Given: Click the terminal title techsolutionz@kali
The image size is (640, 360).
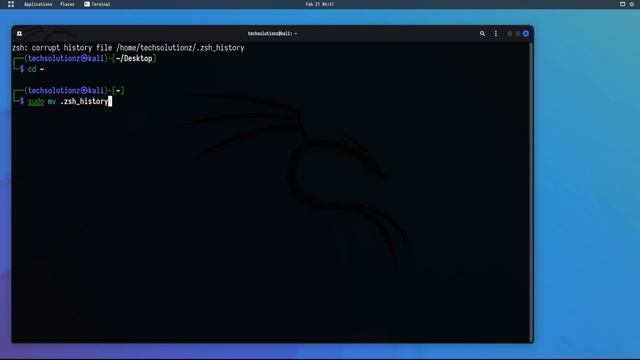Looking at the screenshot, I should tap(272, 33).
